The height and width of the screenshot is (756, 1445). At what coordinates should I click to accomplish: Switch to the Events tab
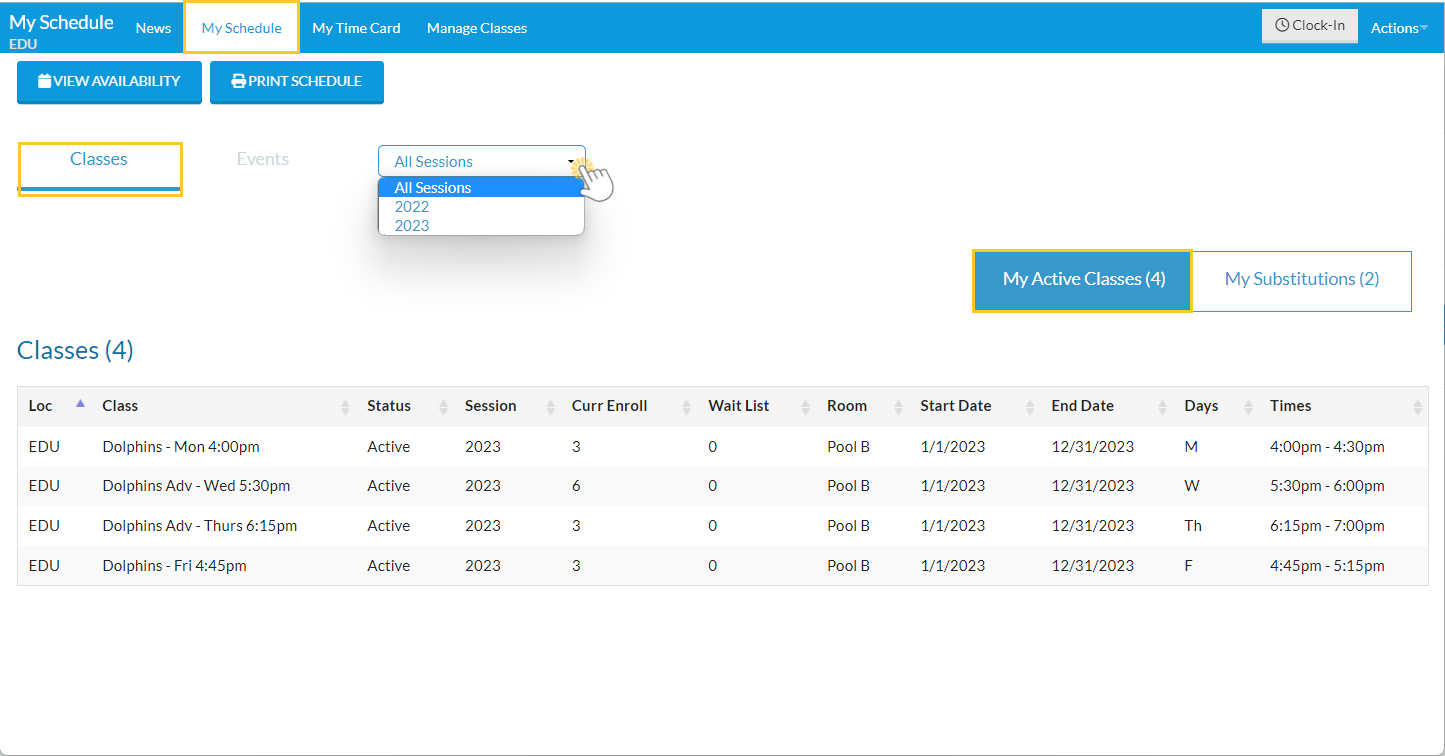coord(263,159)
